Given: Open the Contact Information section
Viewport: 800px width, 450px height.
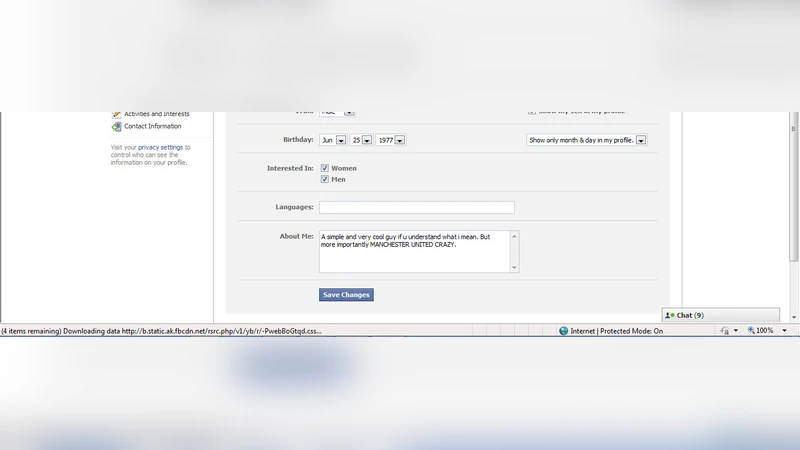Looking at the screenshot, I should click(153, 127).
